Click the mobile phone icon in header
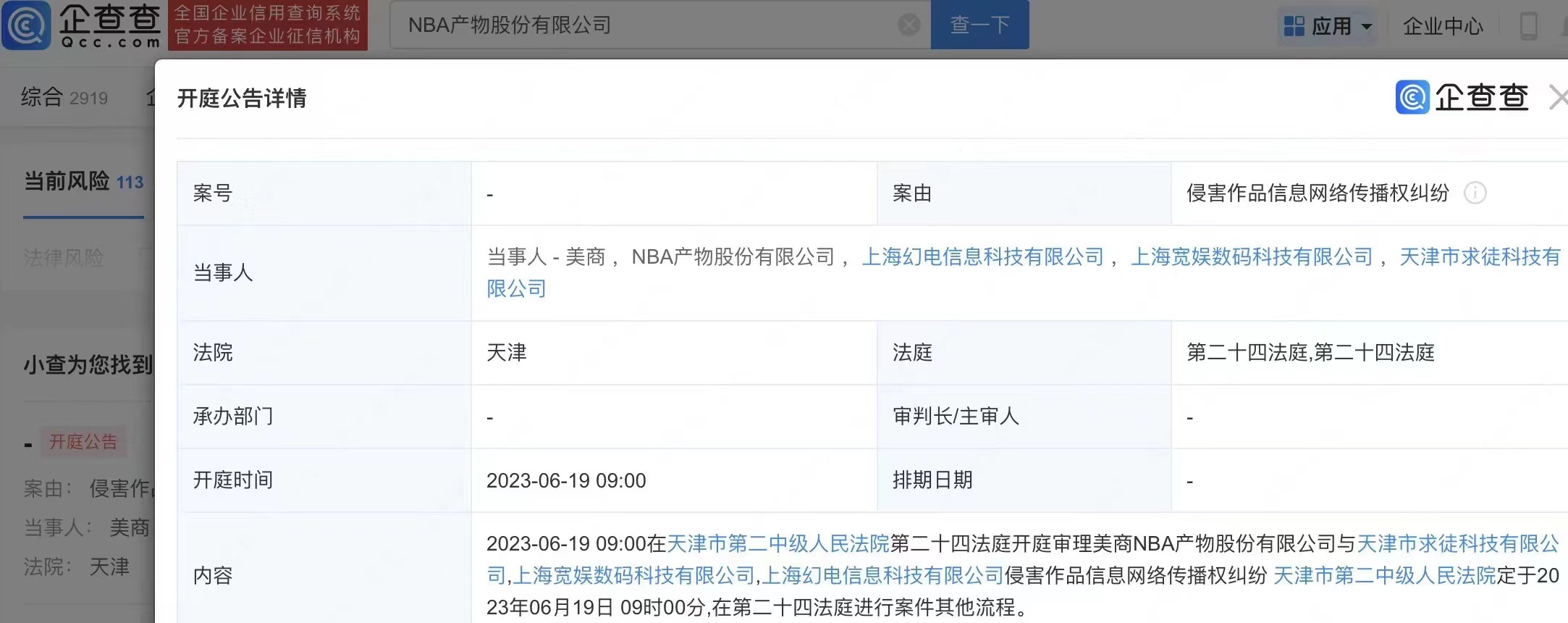 1528,26
